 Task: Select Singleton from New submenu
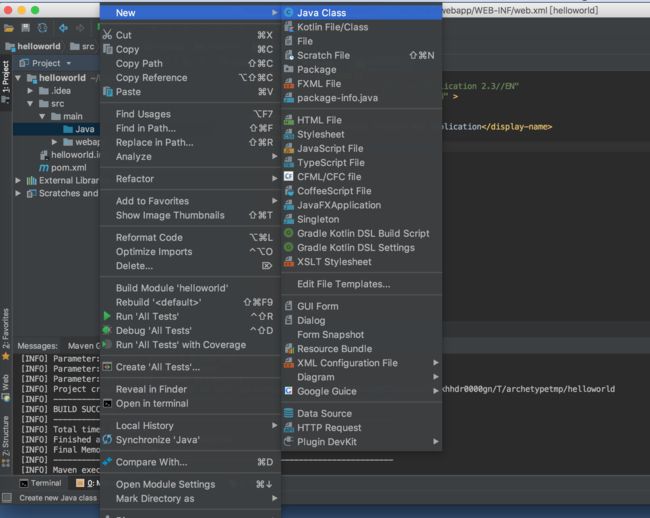[x=361, y=219]
